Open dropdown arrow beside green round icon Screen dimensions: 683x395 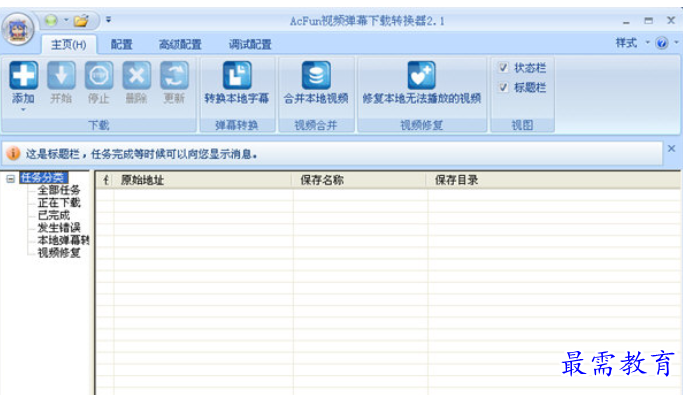(x=66, y=20)
